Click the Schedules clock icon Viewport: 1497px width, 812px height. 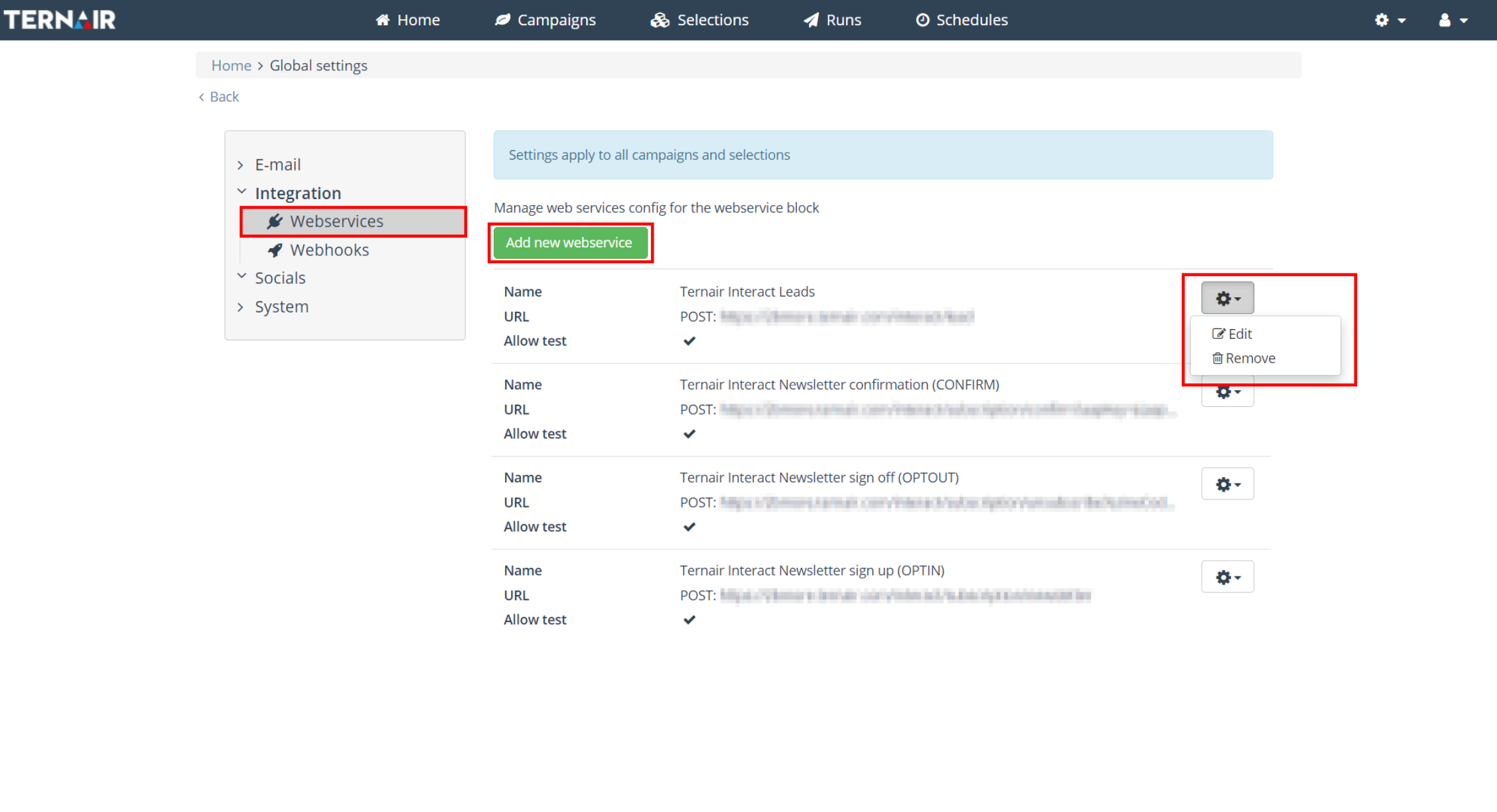(x=922, y=20)
